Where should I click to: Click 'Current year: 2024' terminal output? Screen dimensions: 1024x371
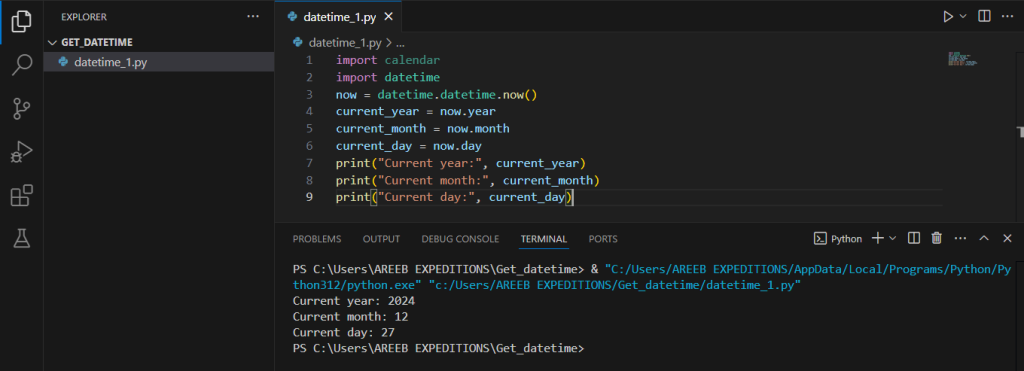[354, 301]
